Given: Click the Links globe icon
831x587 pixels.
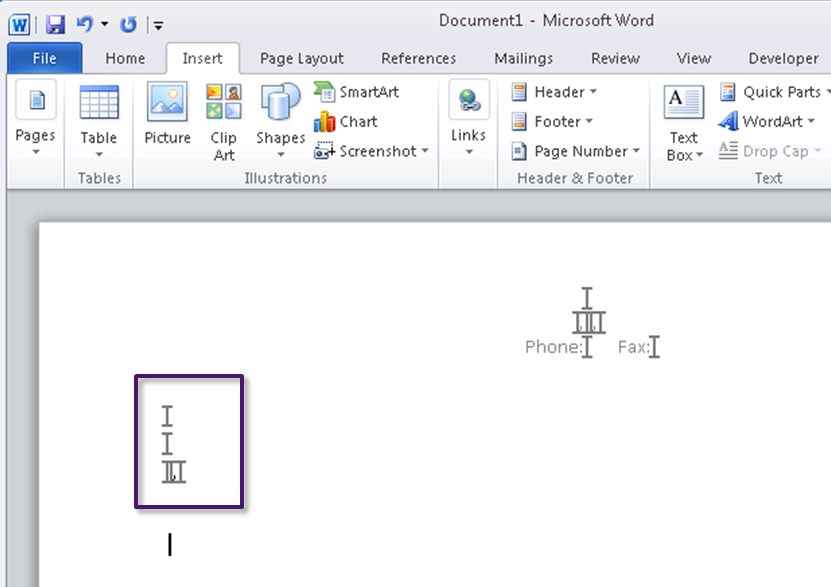Looking at the screenshot, I should [x=469, y=99].
